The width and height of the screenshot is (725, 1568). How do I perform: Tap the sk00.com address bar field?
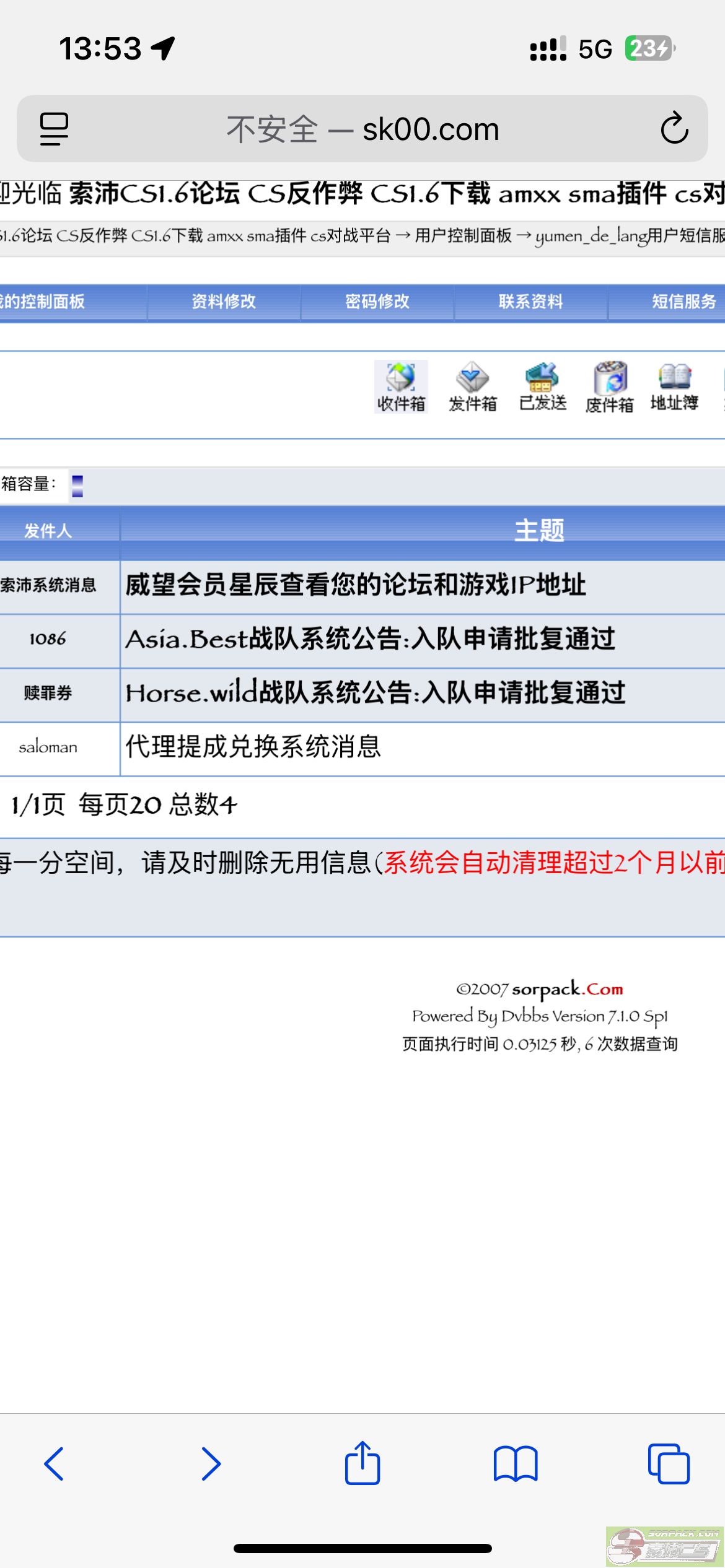coord(362,129)
